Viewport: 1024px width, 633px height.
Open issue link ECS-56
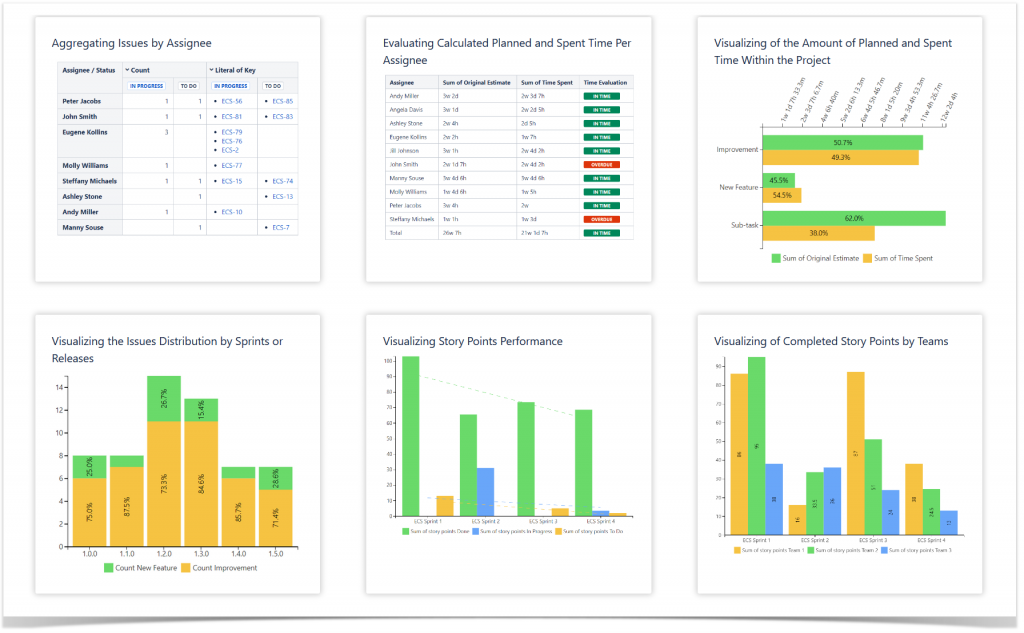click(232, 101)
